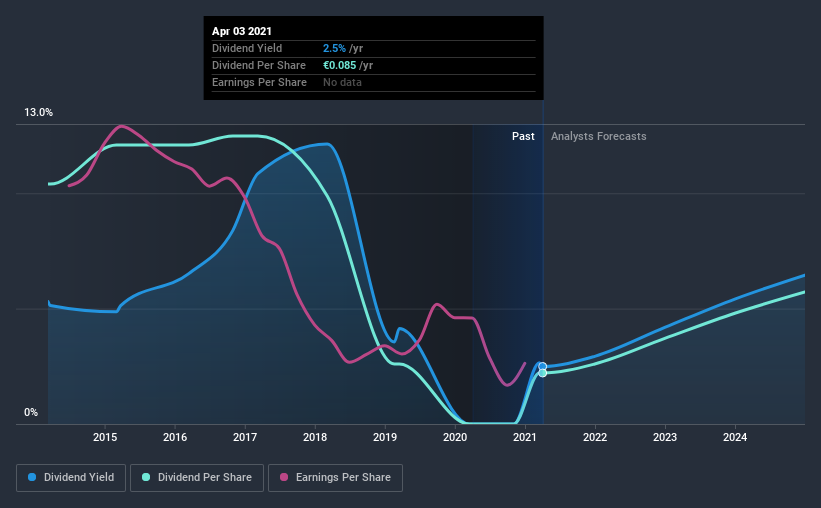Click the Analysts Forecasts label
821x508 pixels.
point(598,136)
